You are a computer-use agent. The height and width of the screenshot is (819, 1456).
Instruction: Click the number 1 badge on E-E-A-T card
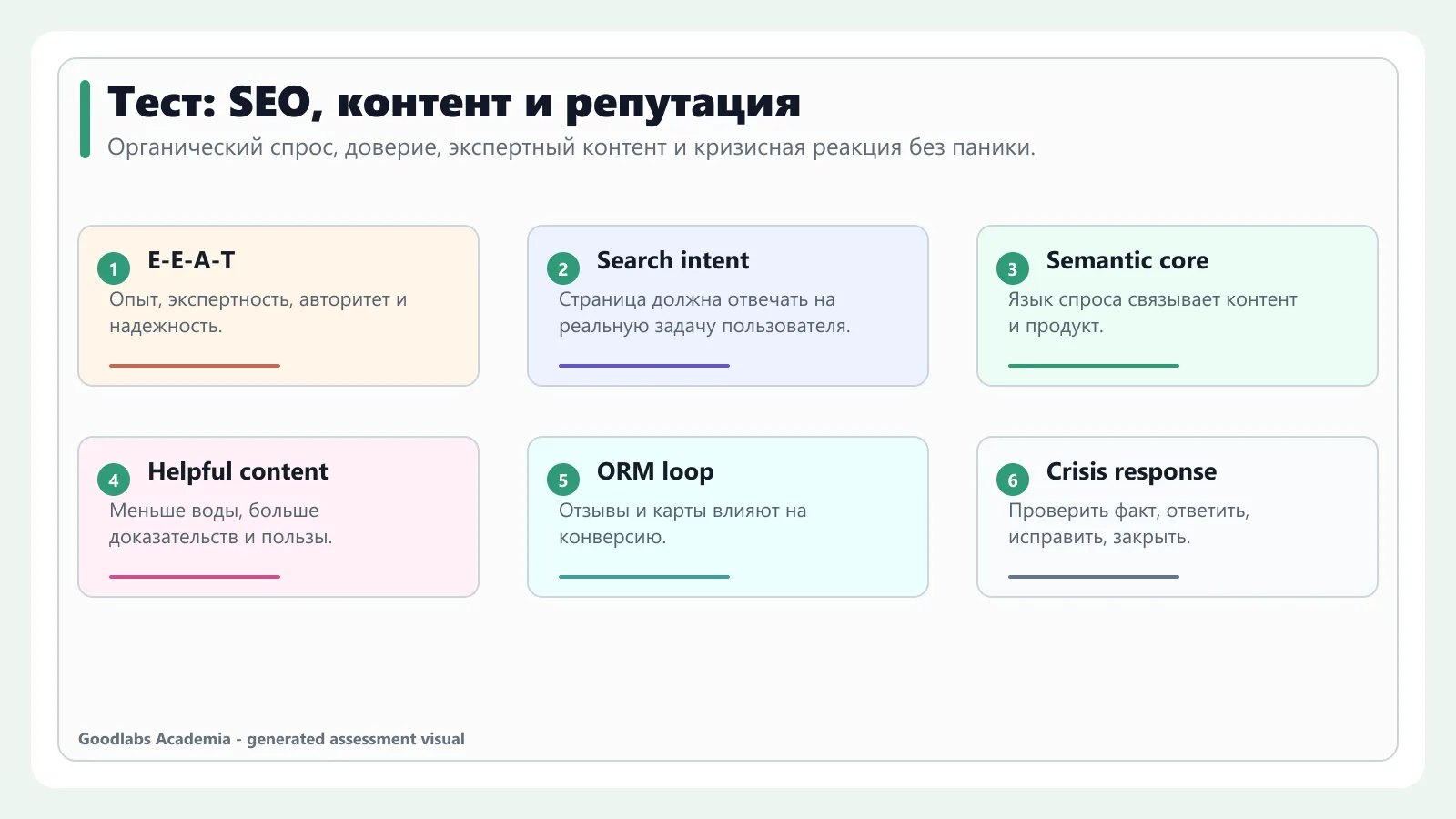[x=114, y=268]
